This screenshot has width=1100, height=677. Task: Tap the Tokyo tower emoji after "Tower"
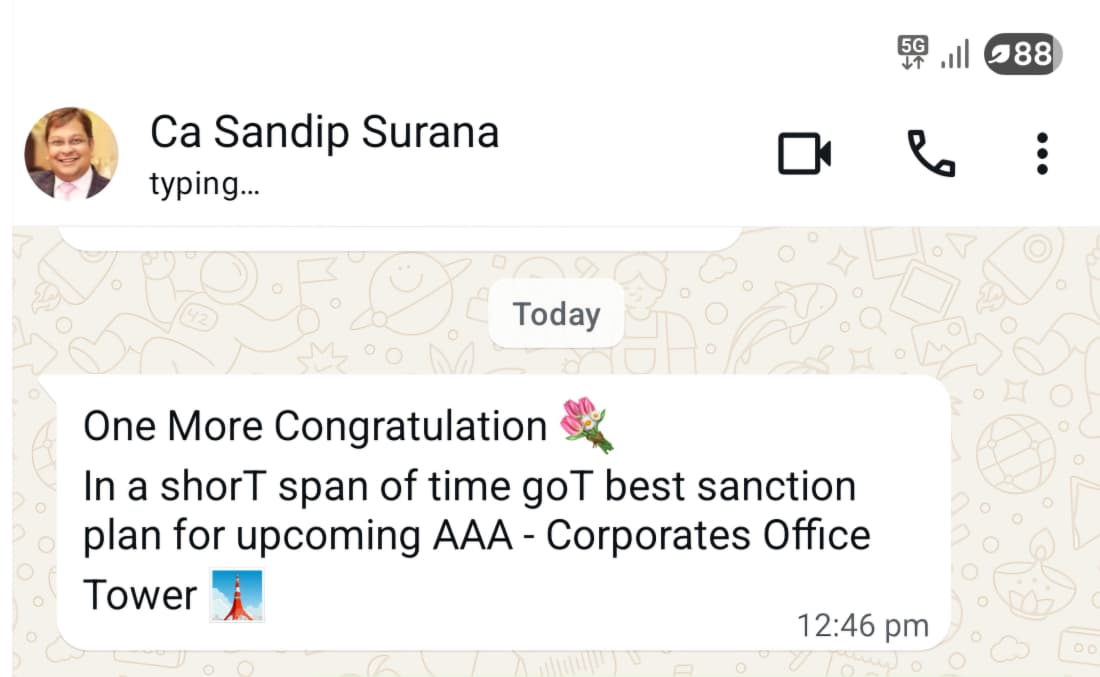coord(237,595)
